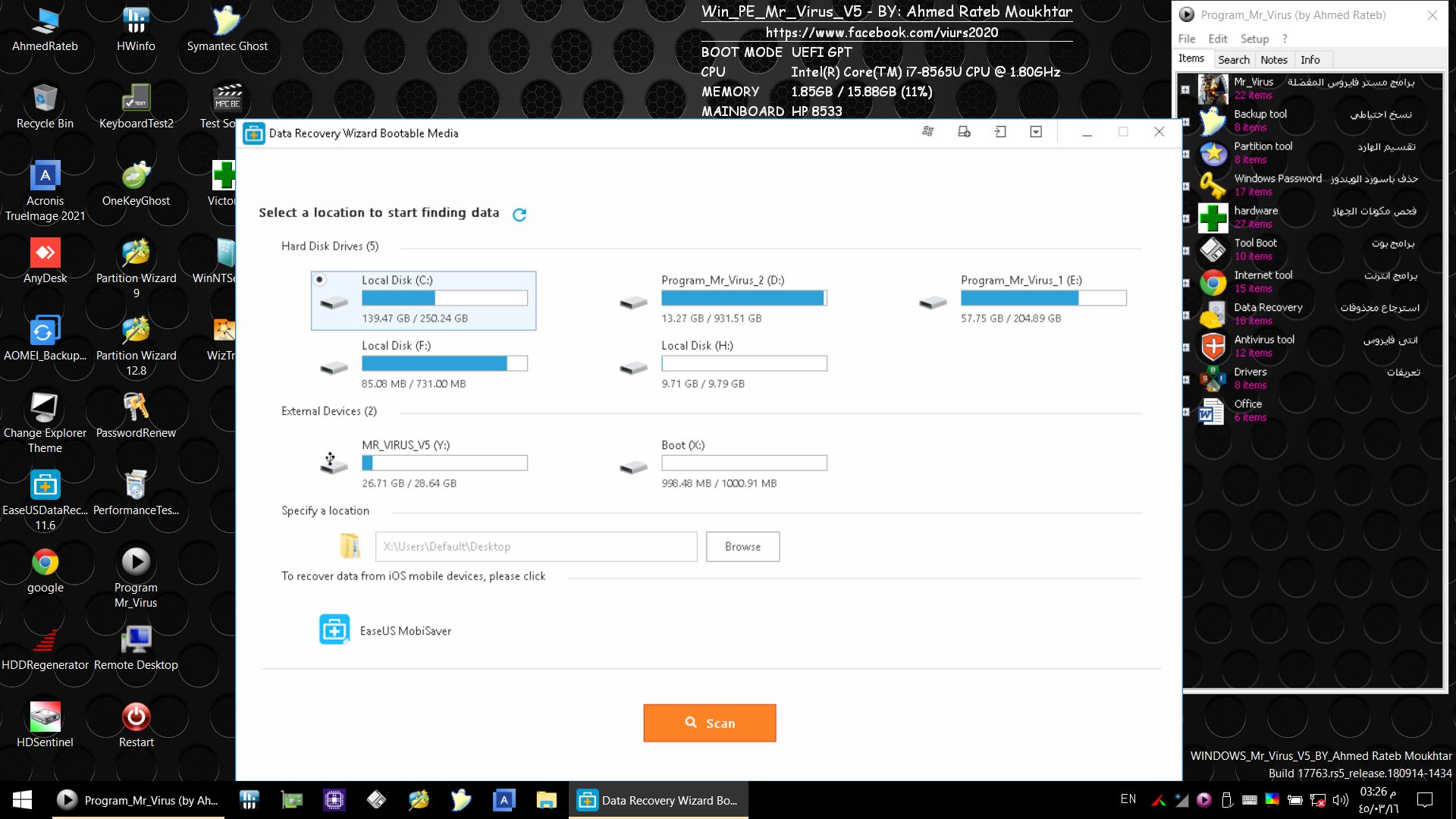Open the ? help menu in Program_Mr_Virus
This screenshot has width=1456, height=819.
click(1285, 39)
